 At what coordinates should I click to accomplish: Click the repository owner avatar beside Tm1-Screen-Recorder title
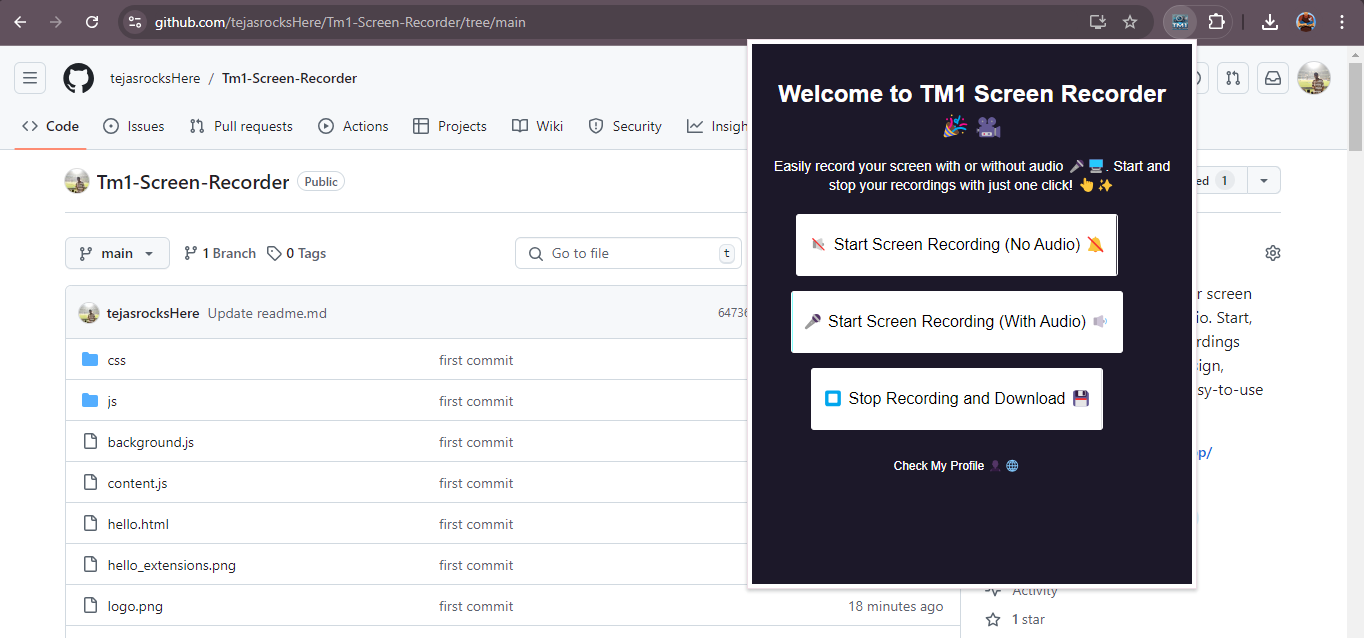(x=77, y=181)
